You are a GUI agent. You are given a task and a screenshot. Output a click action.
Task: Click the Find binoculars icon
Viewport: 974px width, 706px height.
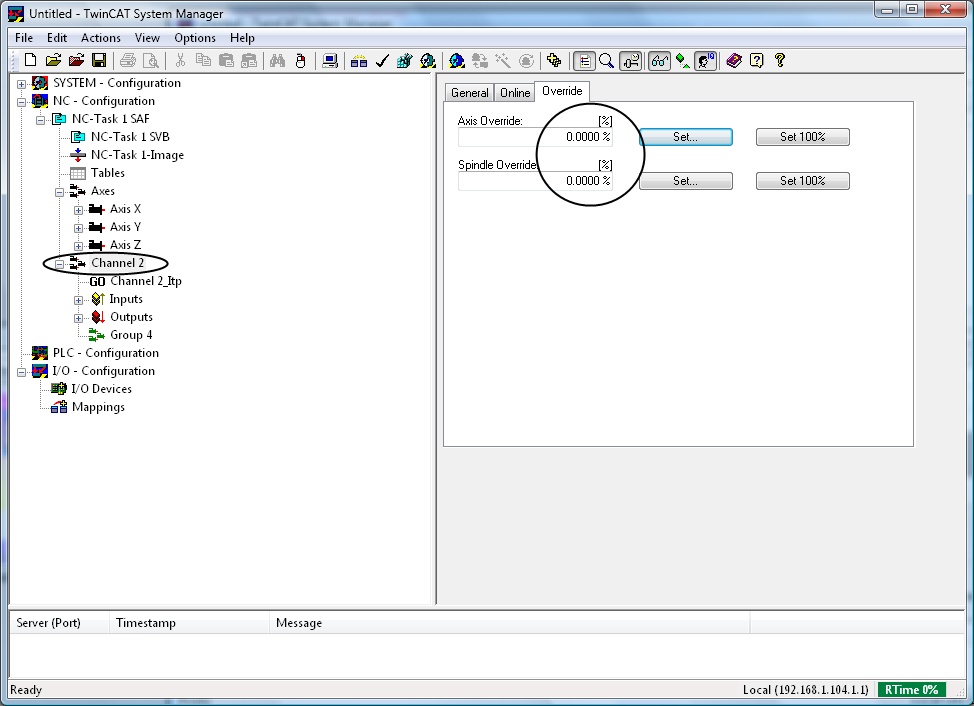(277, 60)
